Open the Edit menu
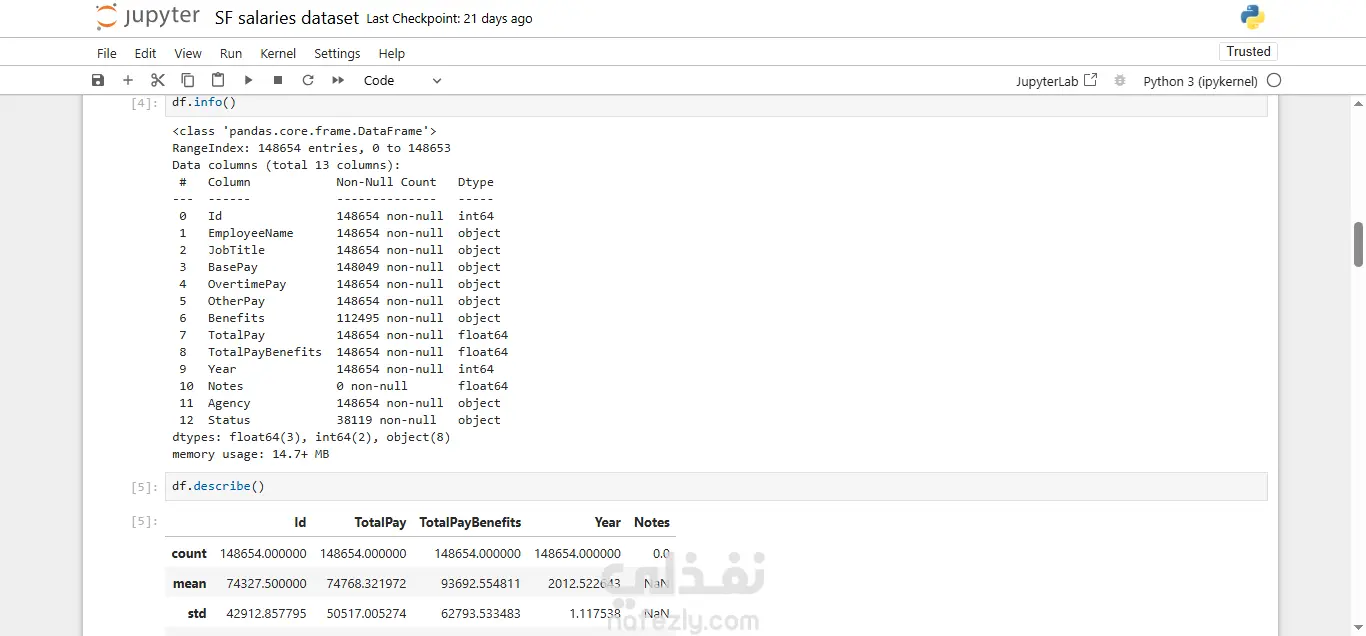The width and height of the screenshot is (1366, 636). point(146,53)
